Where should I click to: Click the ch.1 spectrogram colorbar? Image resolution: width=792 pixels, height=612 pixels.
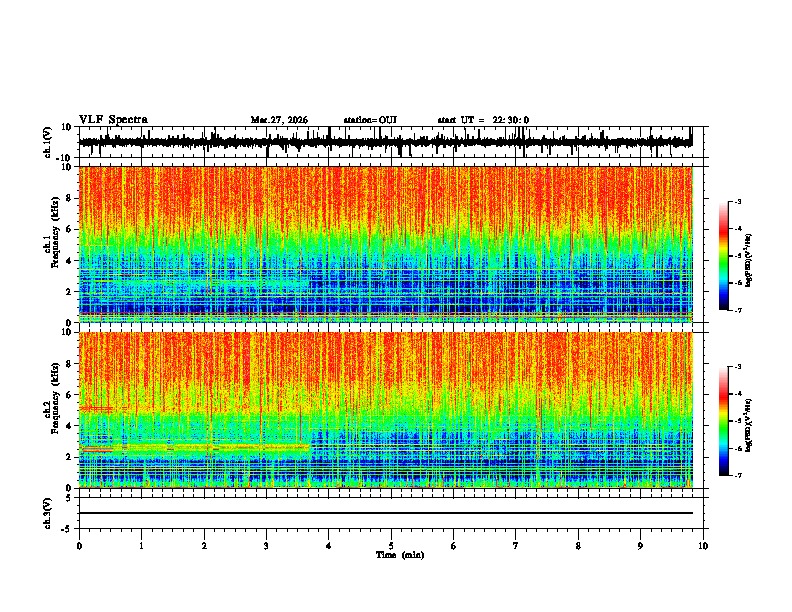[723, 256]
